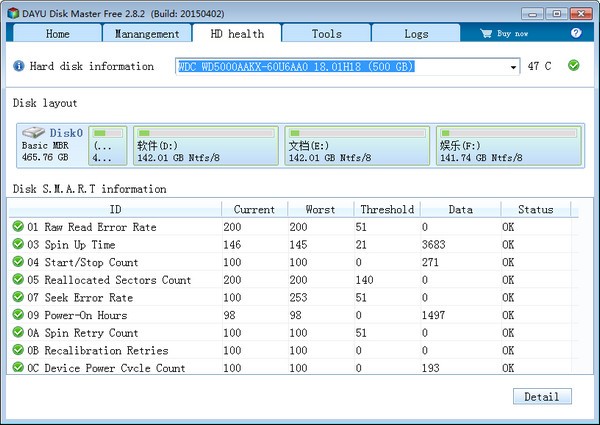
Task: Open the Logs tab
Action: 416,34
